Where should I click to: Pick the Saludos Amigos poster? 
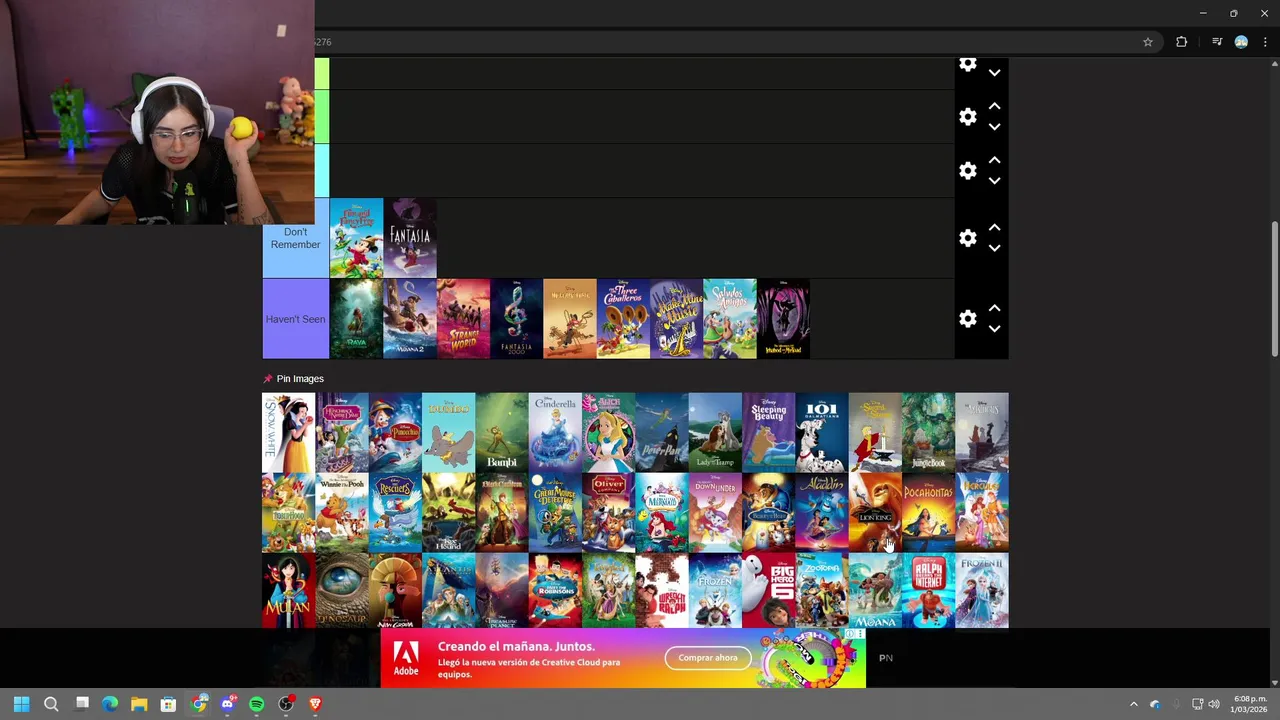coord(730,319)
